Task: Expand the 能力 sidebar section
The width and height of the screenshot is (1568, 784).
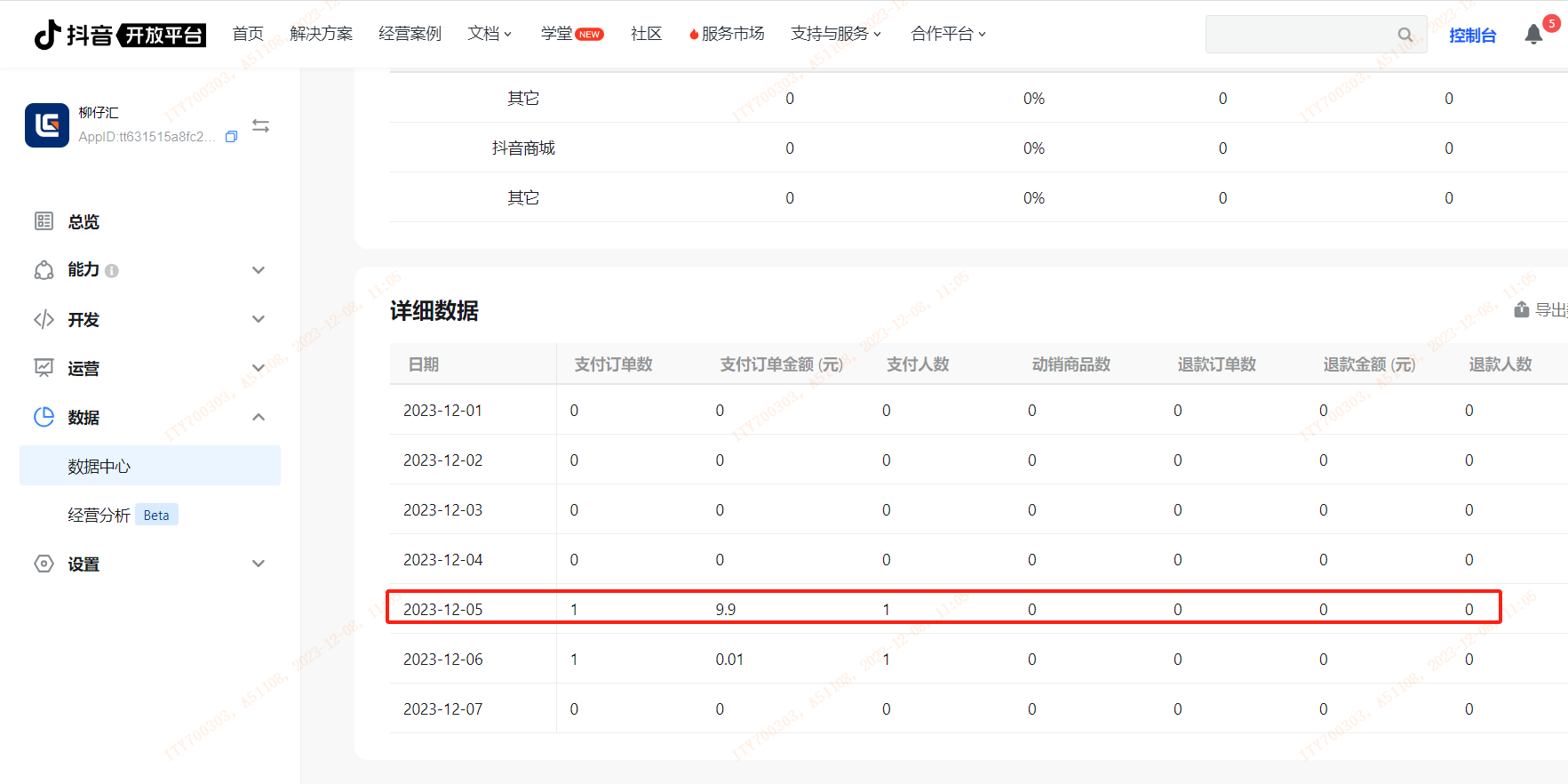Action: (258, 270)
